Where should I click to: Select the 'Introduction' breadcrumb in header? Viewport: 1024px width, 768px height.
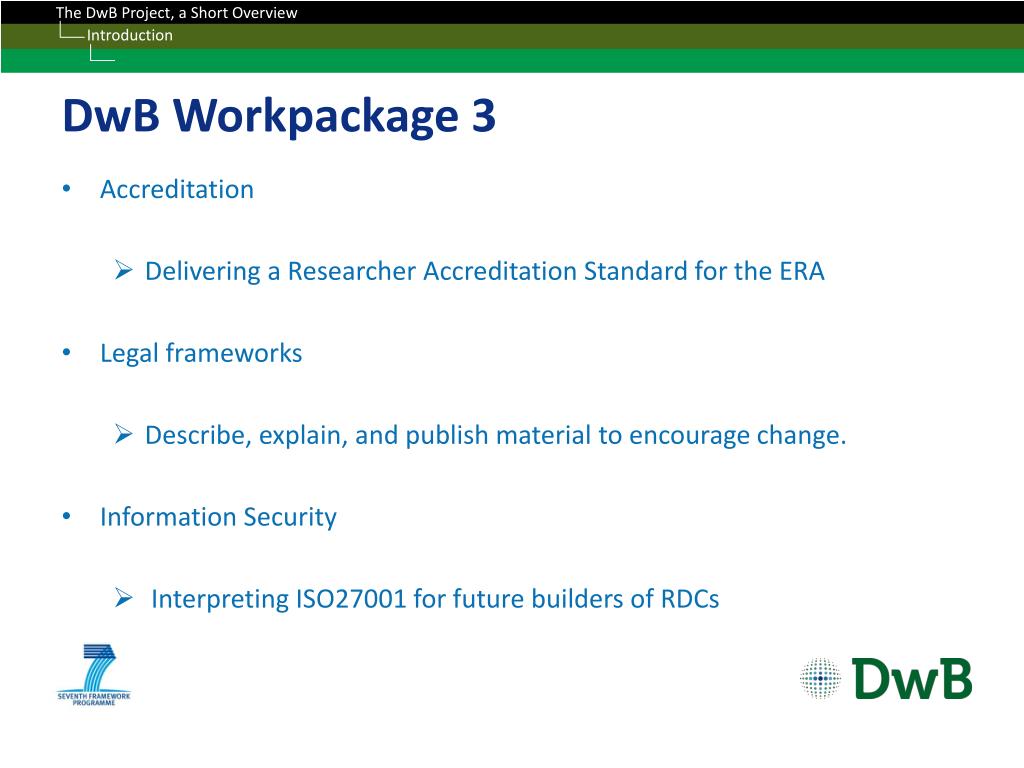coord(130,35)
